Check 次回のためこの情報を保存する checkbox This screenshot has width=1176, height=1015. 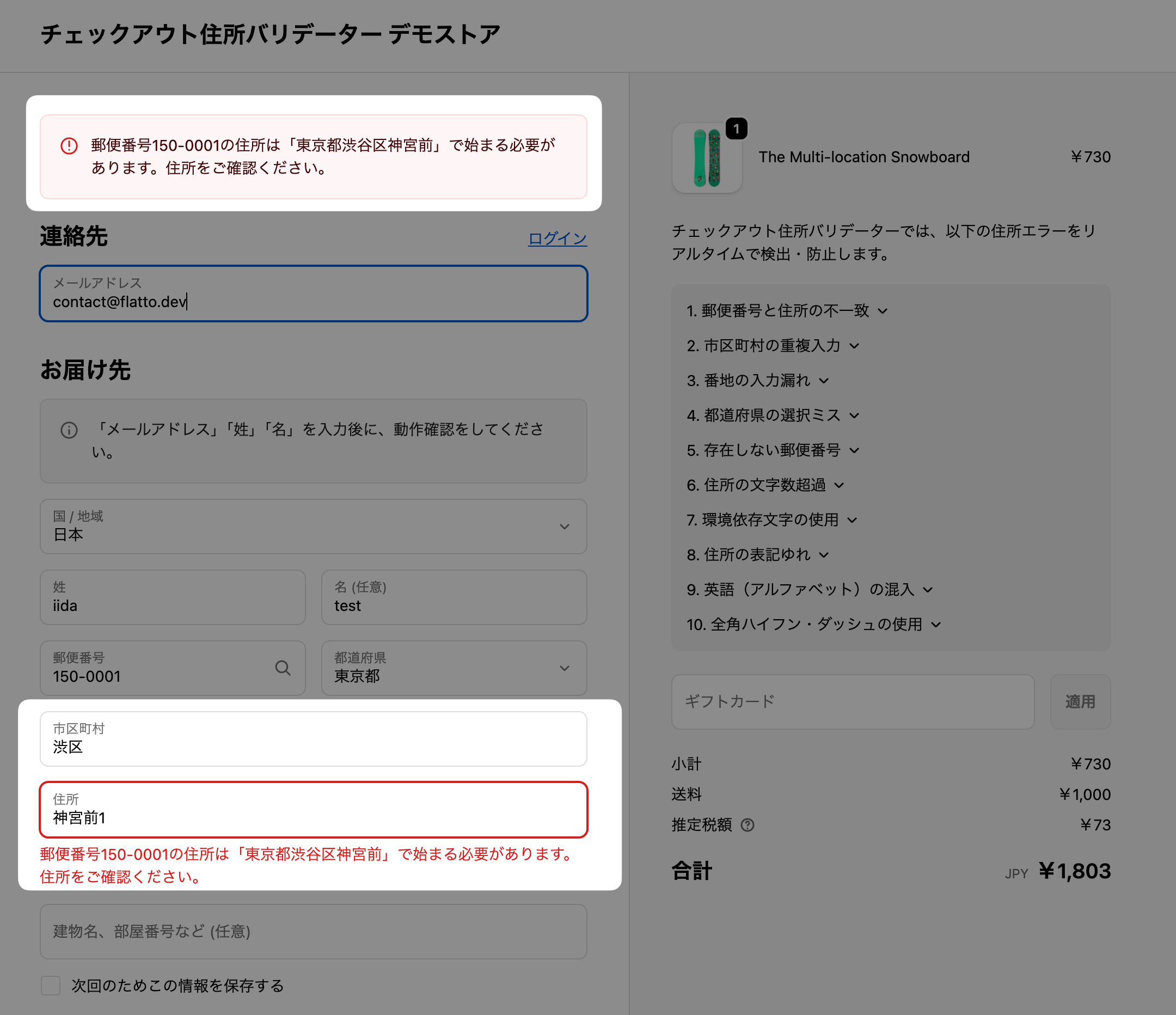tap(51, 986)
